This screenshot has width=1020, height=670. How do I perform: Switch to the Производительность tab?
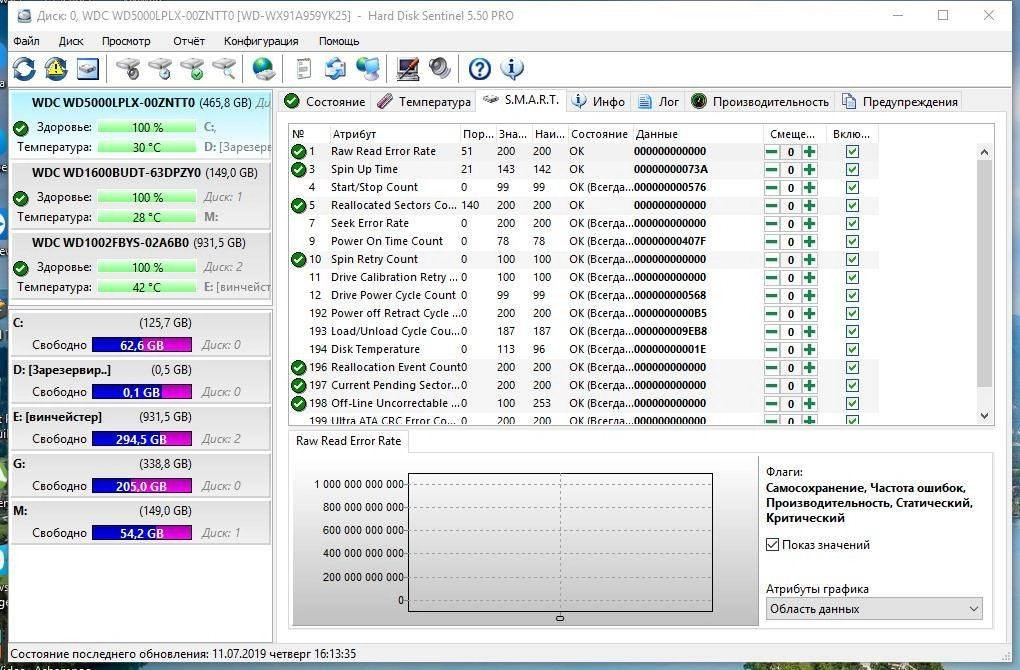[760, 101]
